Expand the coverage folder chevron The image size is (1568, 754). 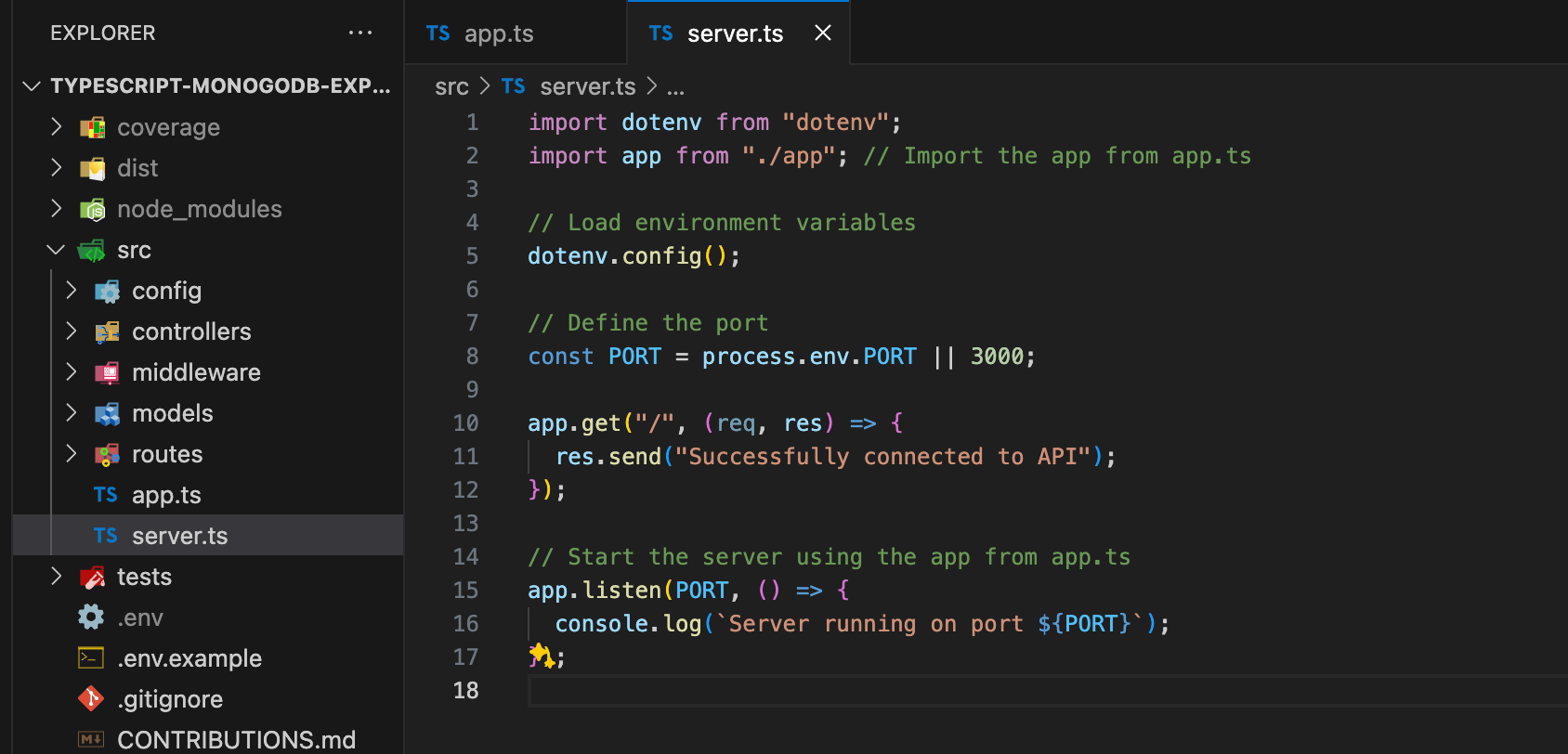click(57, 127)
